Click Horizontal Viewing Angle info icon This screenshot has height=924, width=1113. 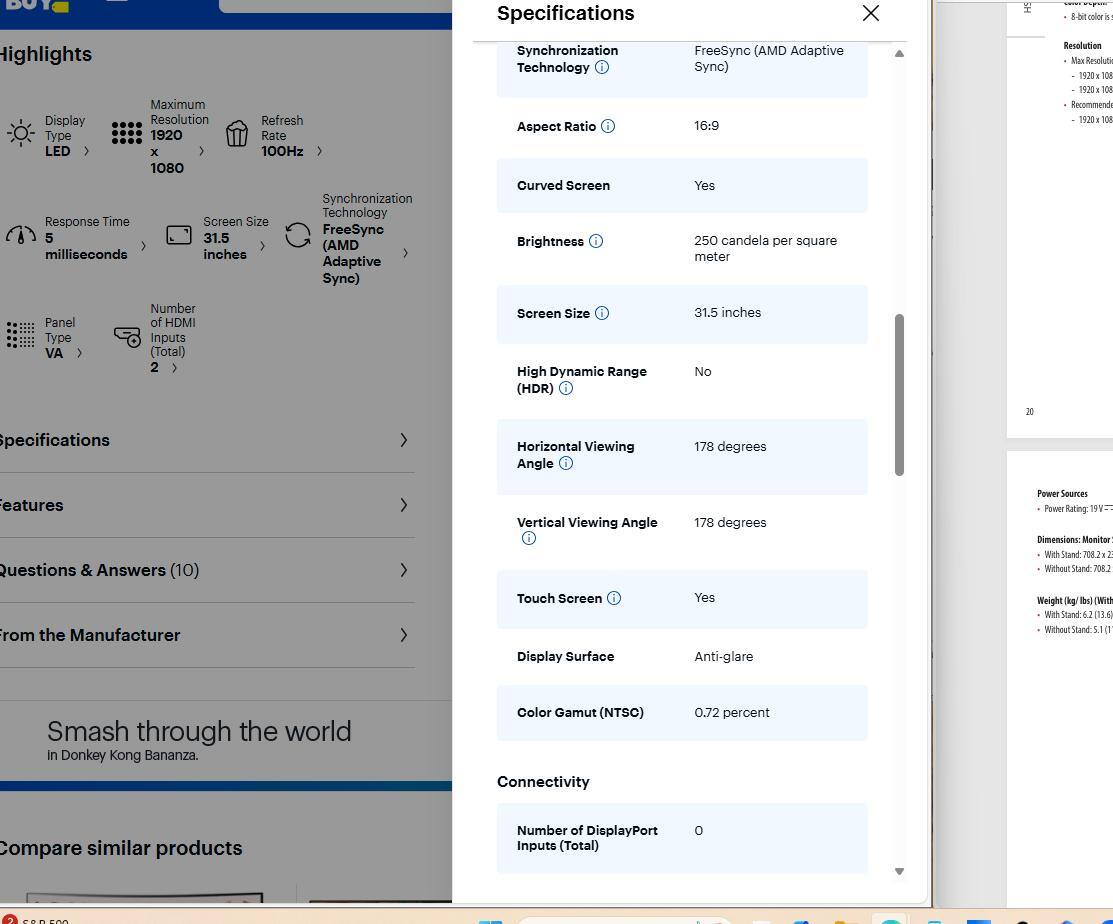(x=566, y=463)
